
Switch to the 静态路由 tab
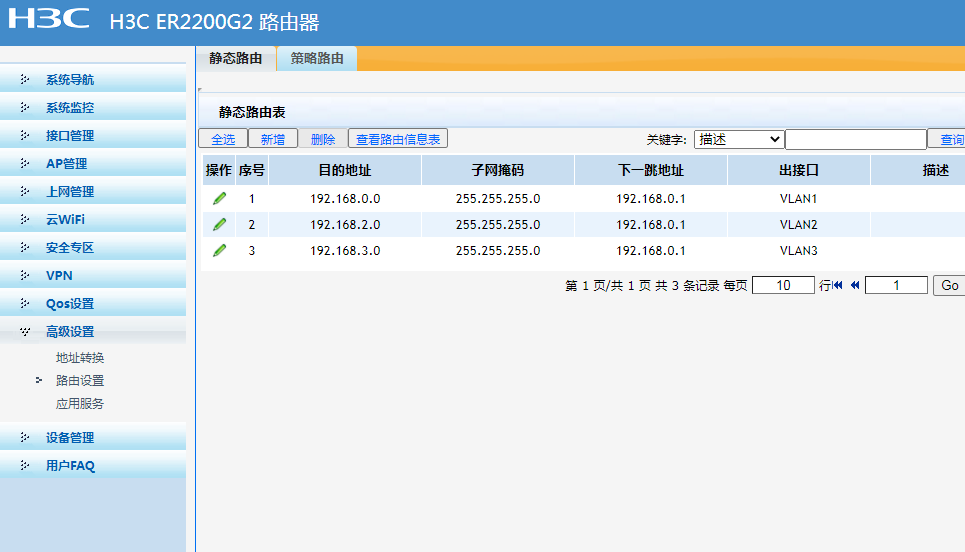click(236, 58)
